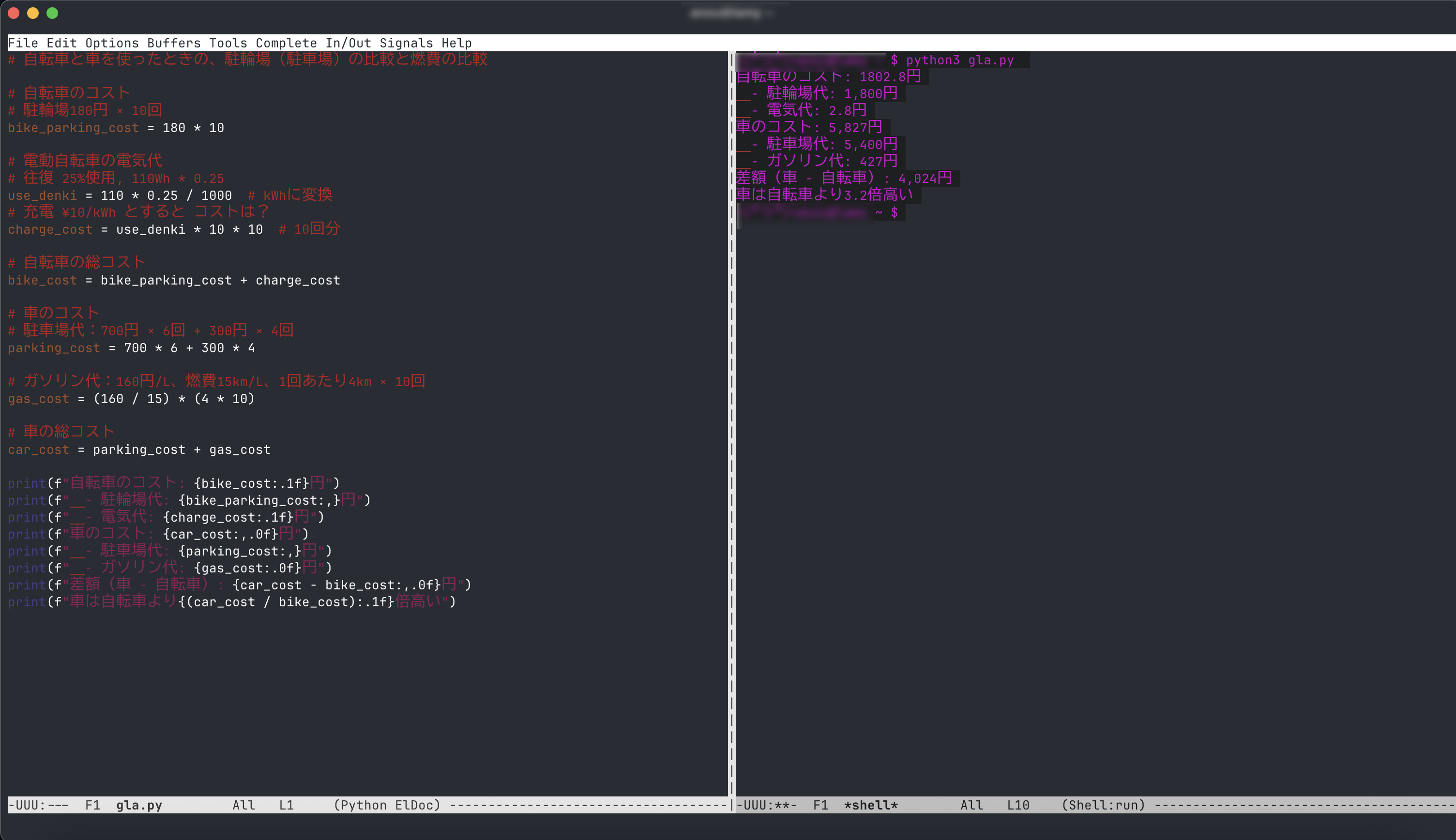This screenshot has width=1456, height=840.
Task: Open the Complete menu
Action: click(286, 43)
